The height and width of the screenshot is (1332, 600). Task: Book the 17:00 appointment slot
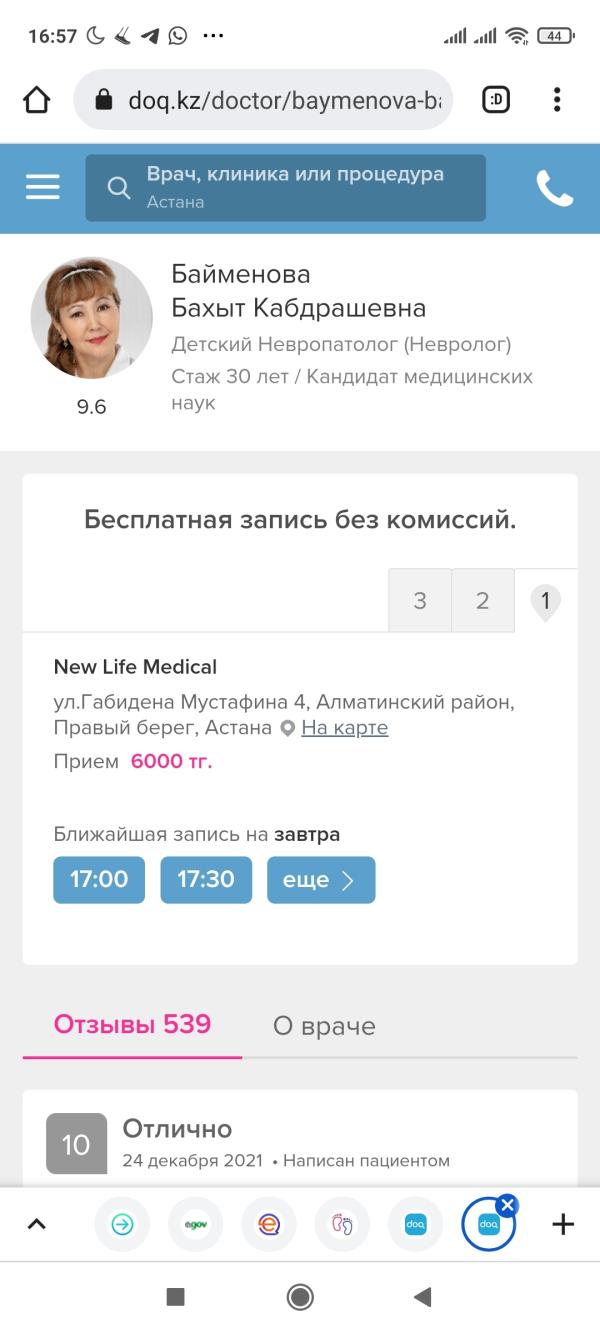[99, 880]
